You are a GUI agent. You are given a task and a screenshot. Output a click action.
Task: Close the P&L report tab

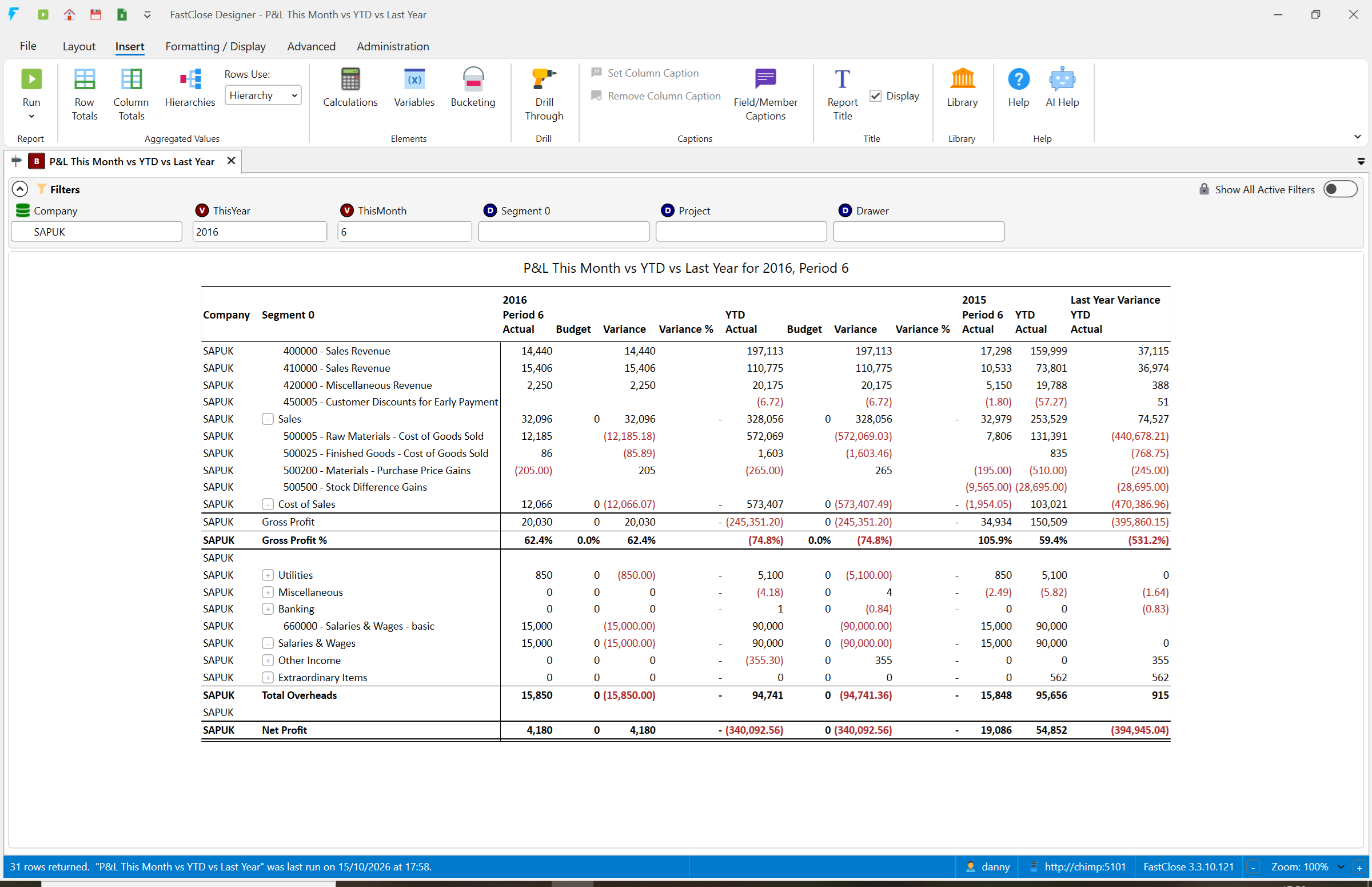pos(231,161)
